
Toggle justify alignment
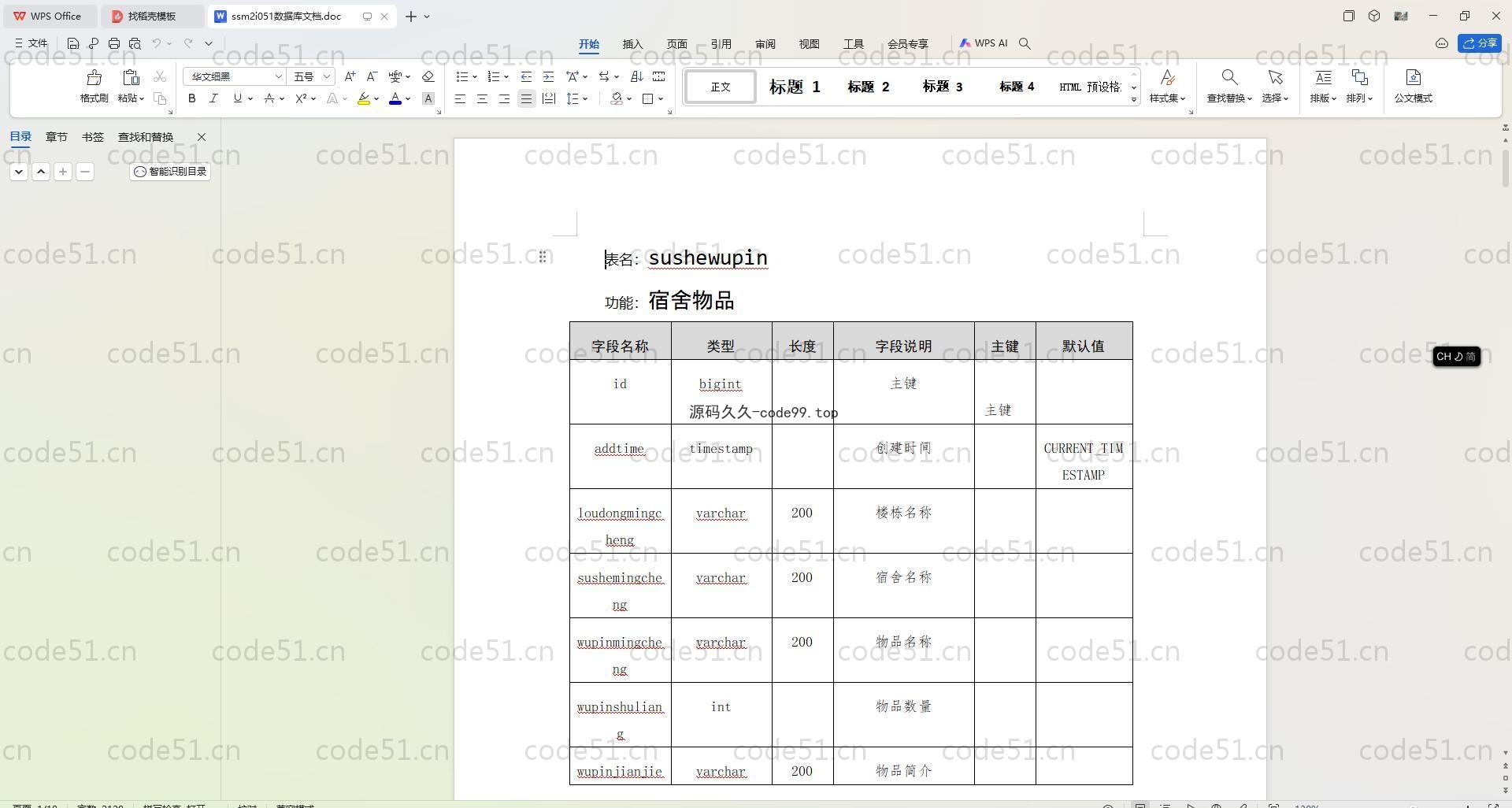tap(526, 98)
